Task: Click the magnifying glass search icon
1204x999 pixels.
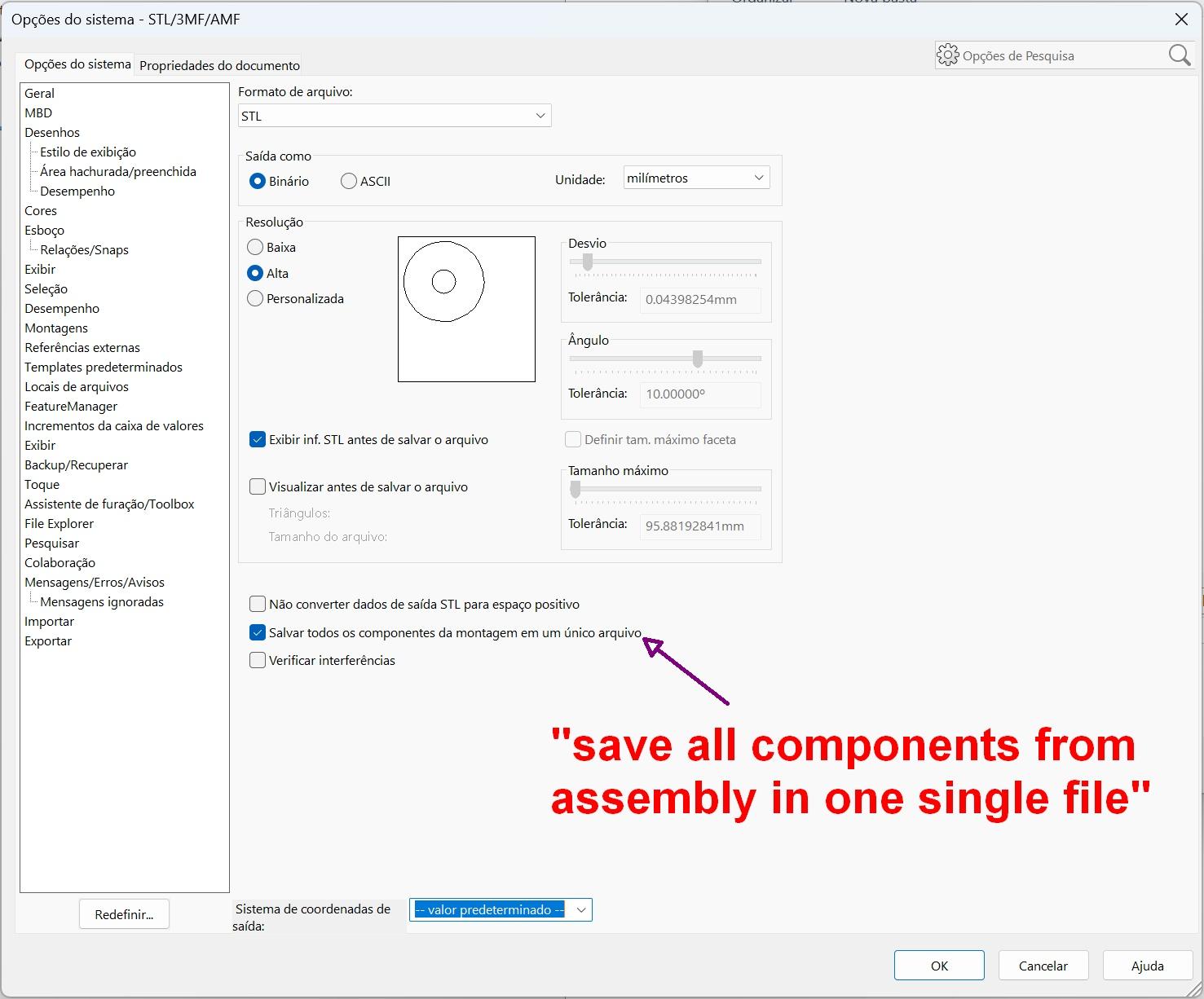Action: [x=1179, y=55]
